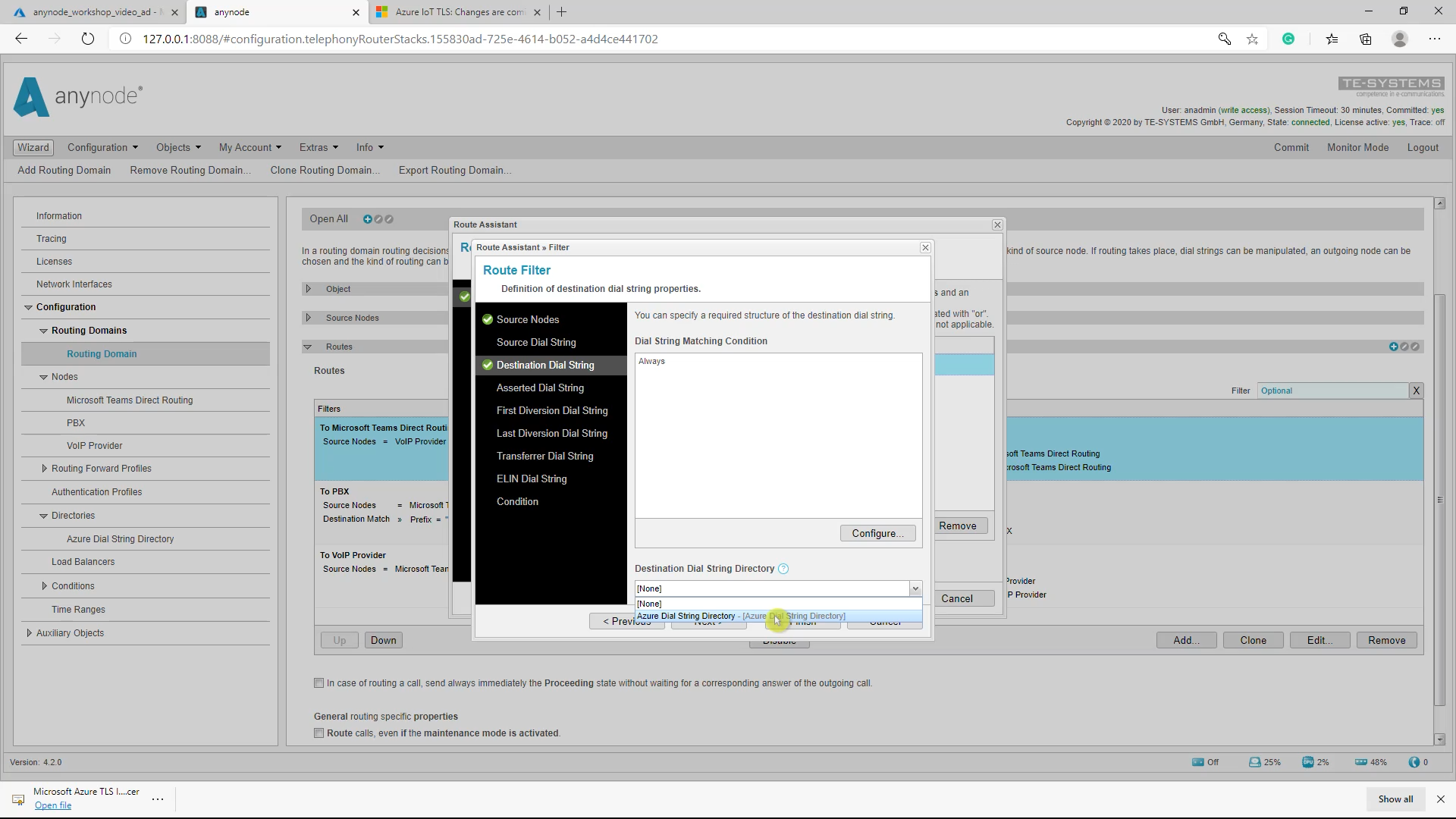
Task: Select Azure Dial String Directory option
Action: click(x=778, y=617)
